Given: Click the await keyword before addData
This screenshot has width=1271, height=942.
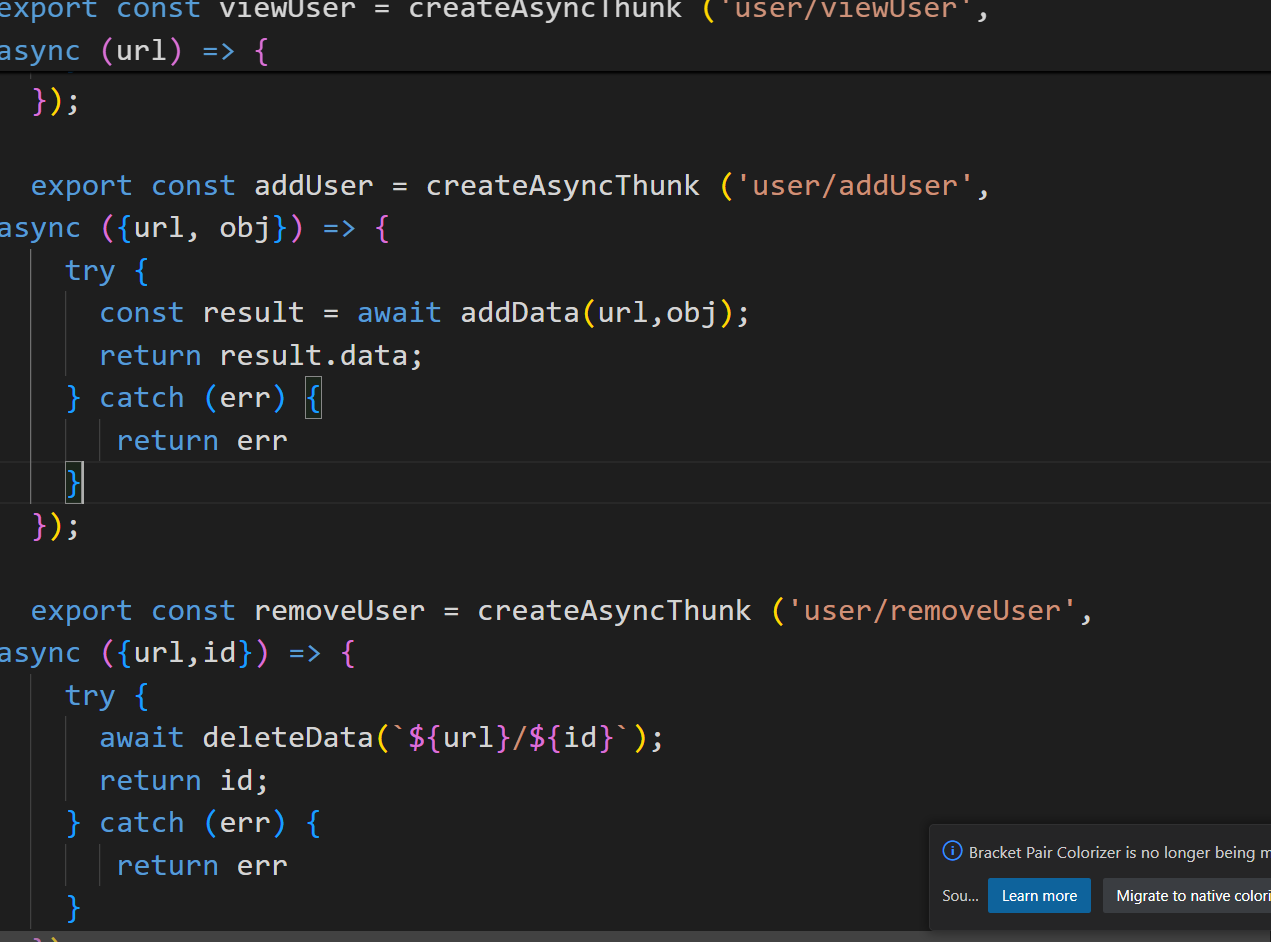Looking at the screenshot, I should click(399, 313).
